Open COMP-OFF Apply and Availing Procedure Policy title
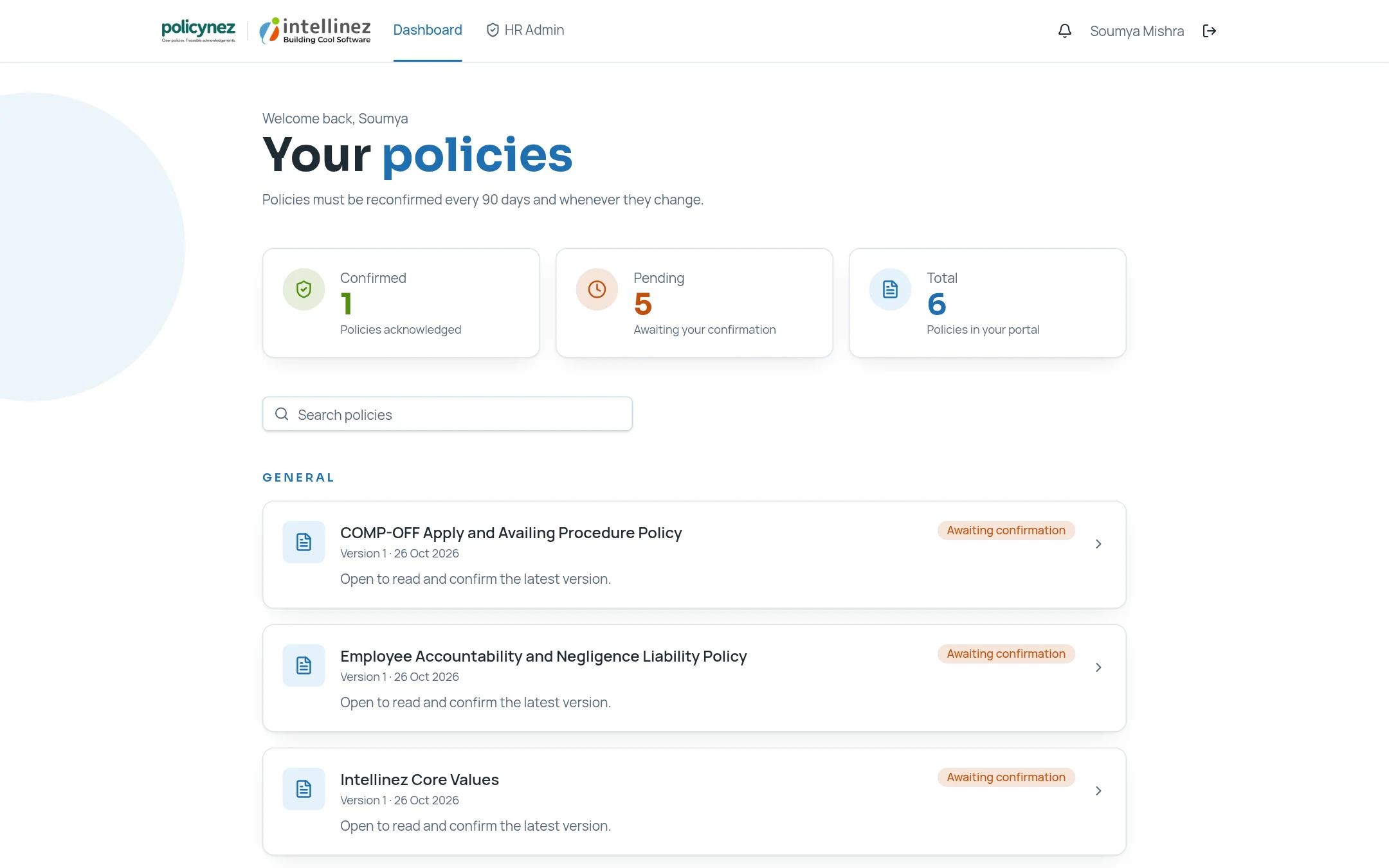 tap(511, 533)
